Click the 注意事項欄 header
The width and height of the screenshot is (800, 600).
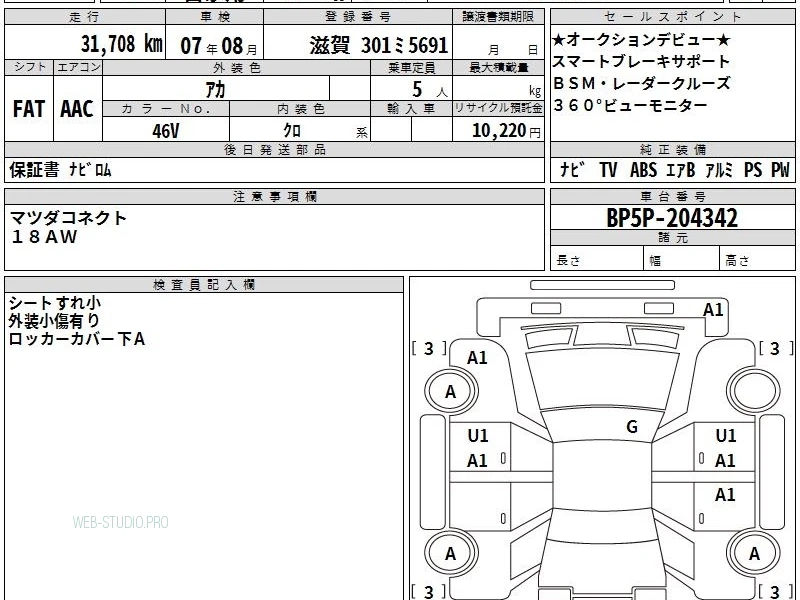coord(274,196)
